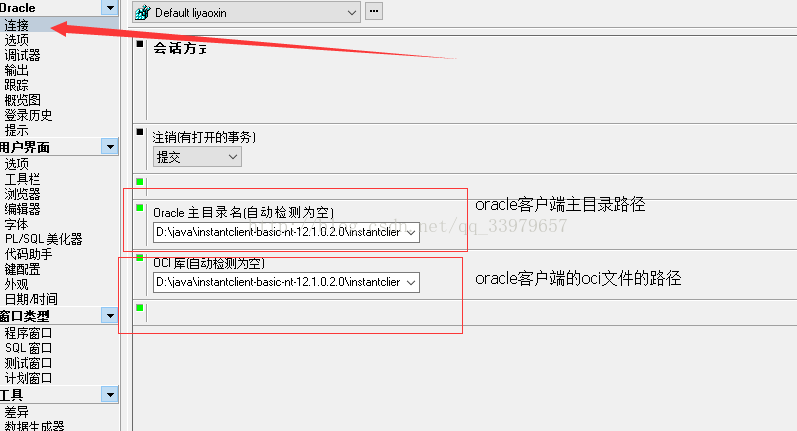Screen dimensions: 797x431
Task: Click the black marker beside 会话方式
Action: (140, 44)
